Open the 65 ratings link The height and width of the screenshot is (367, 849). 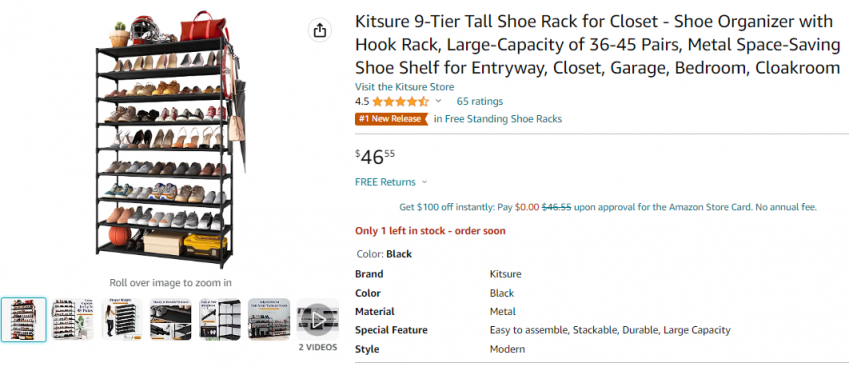[x=480, y=101]
